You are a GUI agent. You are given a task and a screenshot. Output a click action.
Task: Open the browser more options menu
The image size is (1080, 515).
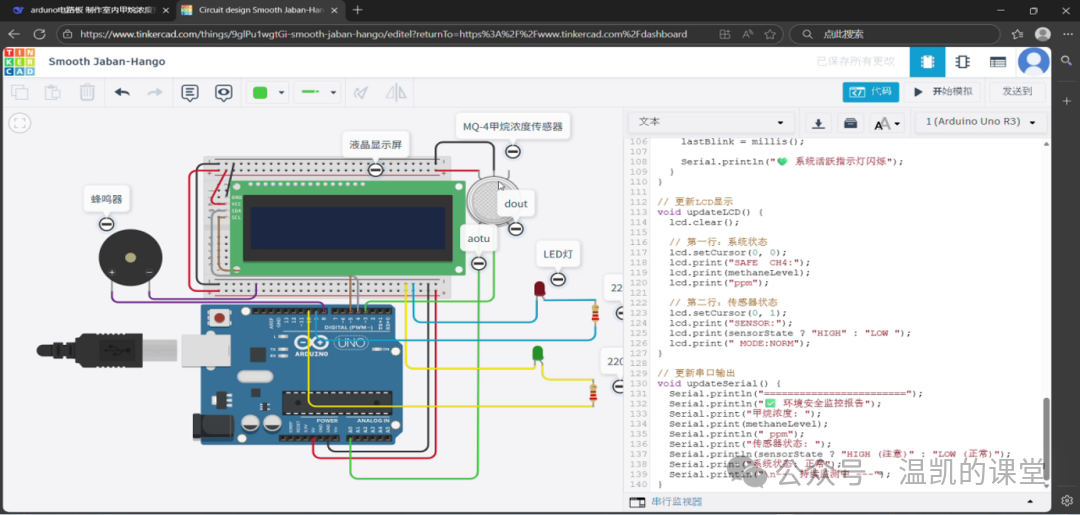(1066, 34)
